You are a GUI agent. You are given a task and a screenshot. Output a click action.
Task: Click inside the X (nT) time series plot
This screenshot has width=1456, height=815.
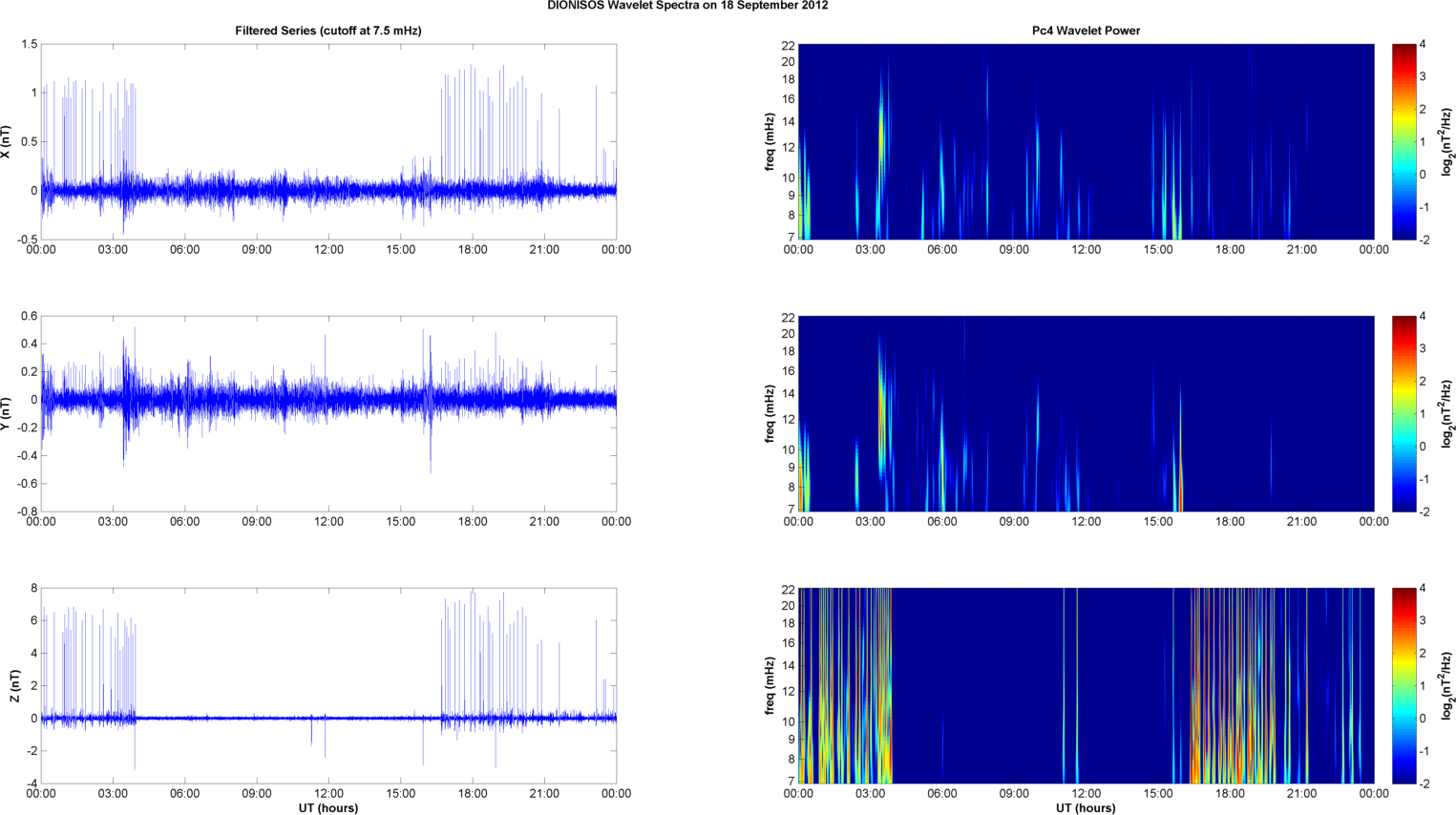[328, 141]
